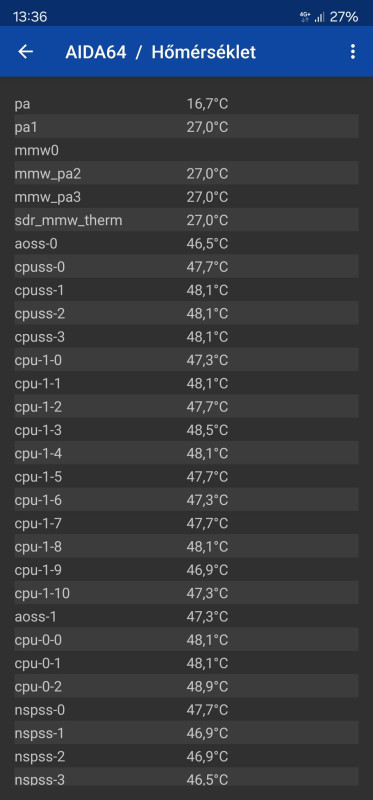Tap the 13:36 clock in status bar
The image size is (373, 800).
tap(30, 17)
